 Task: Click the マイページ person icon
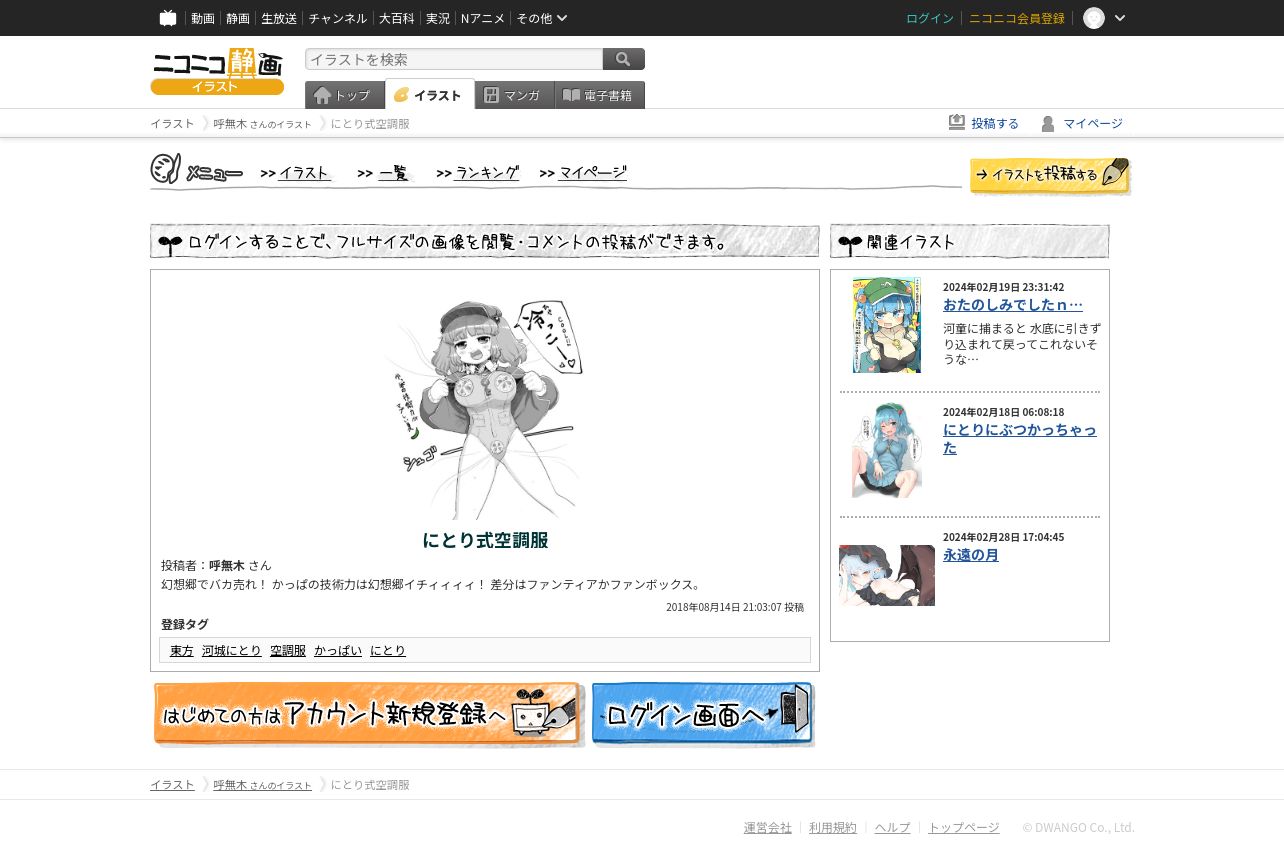[1048, 123]
